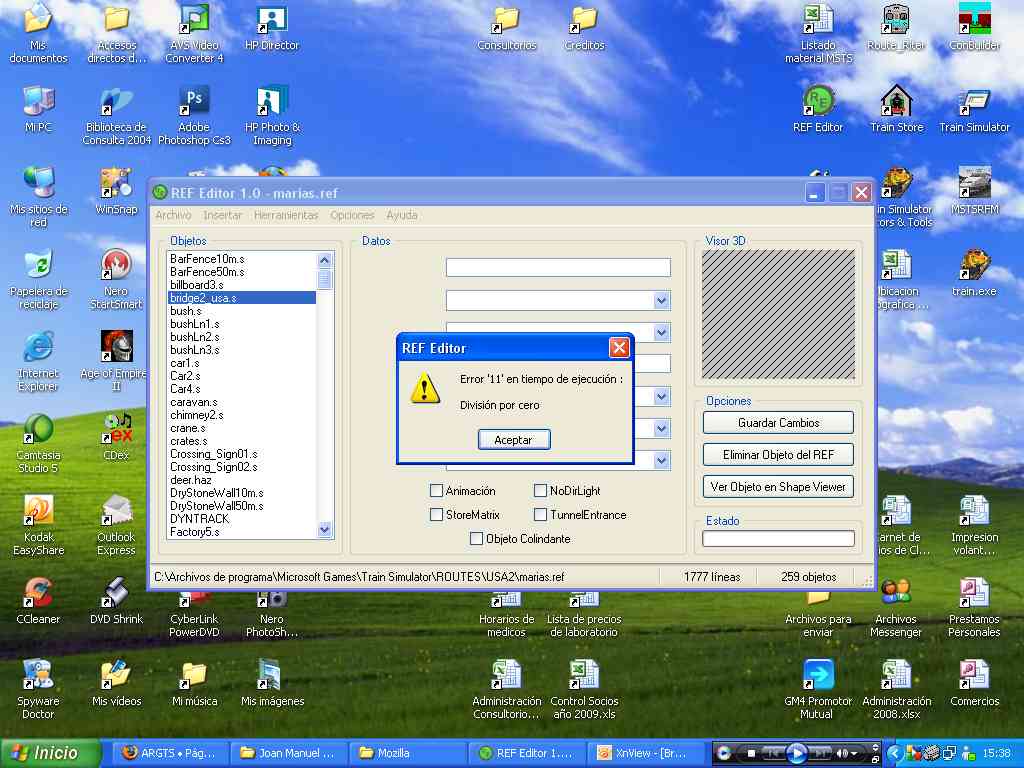Close the REF Editor error dialog
This screenshot has height=768, width=1024.
[619, 348]
